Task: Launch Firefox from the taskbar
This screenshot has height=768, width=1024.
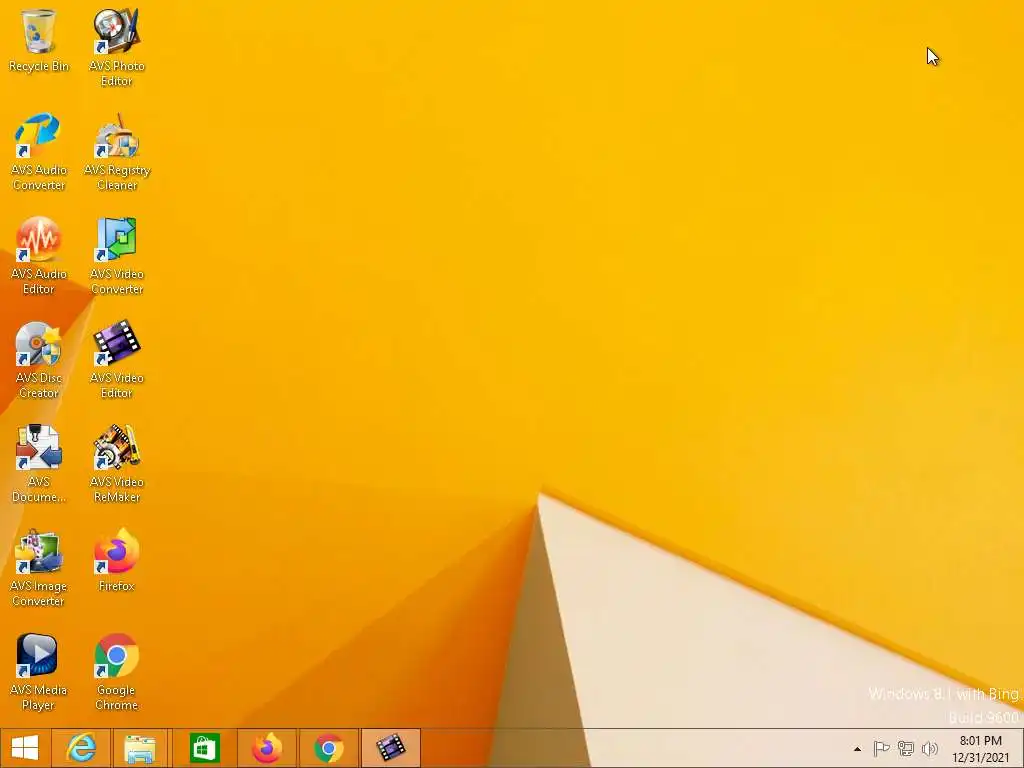Action: pyautogui.click(x=266, y=748)
